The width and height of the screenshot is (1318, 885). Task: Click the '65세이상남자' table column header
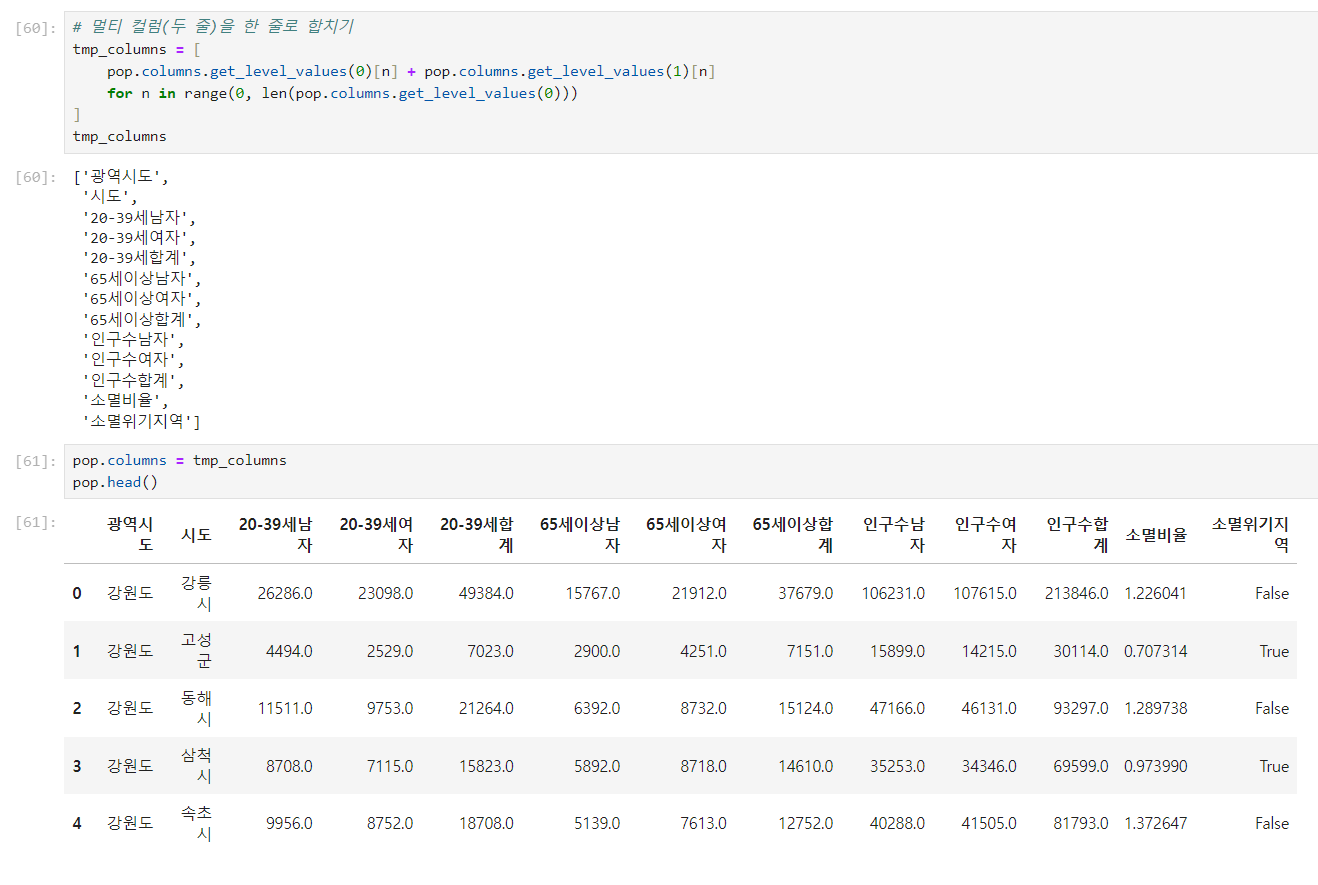click(580, 535)
